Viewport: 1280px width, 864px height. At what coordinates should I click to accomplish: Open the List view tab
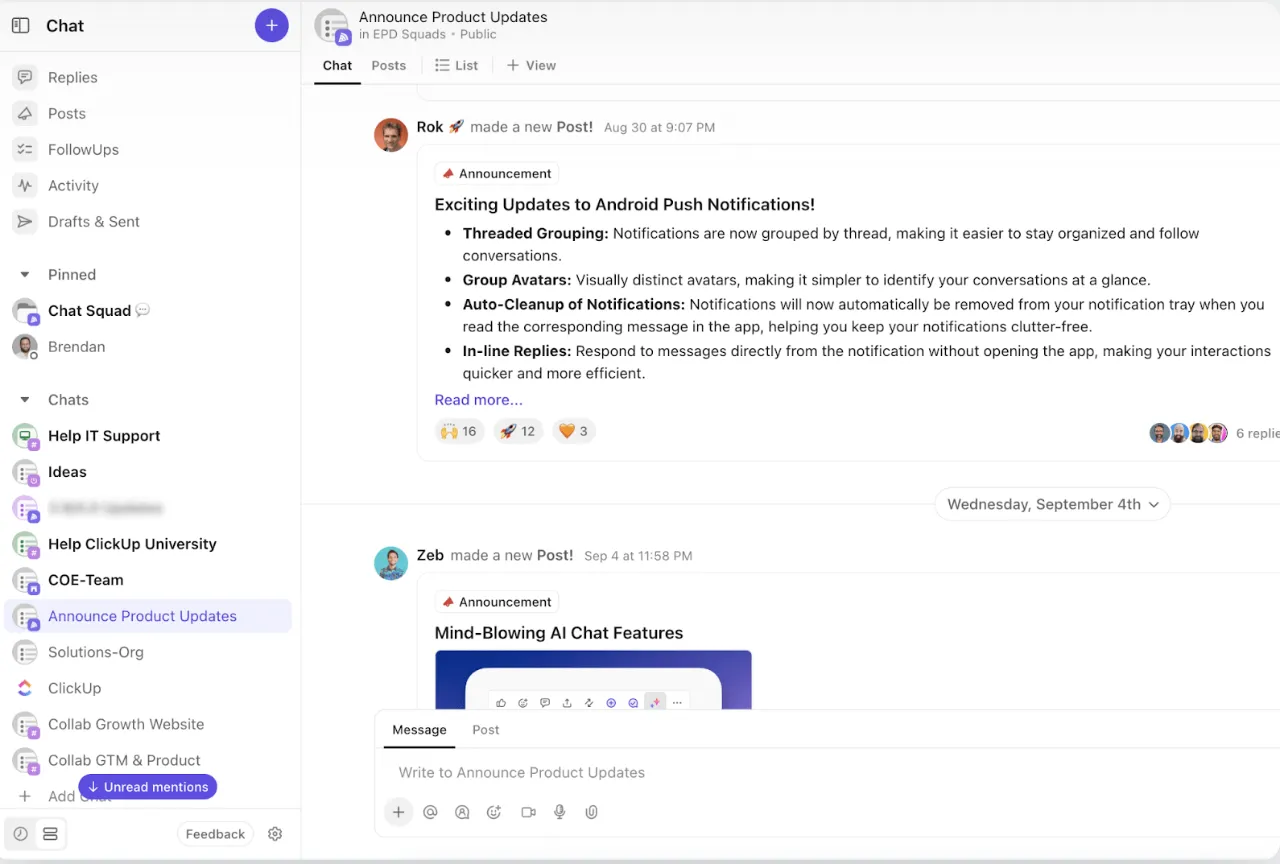457,65
